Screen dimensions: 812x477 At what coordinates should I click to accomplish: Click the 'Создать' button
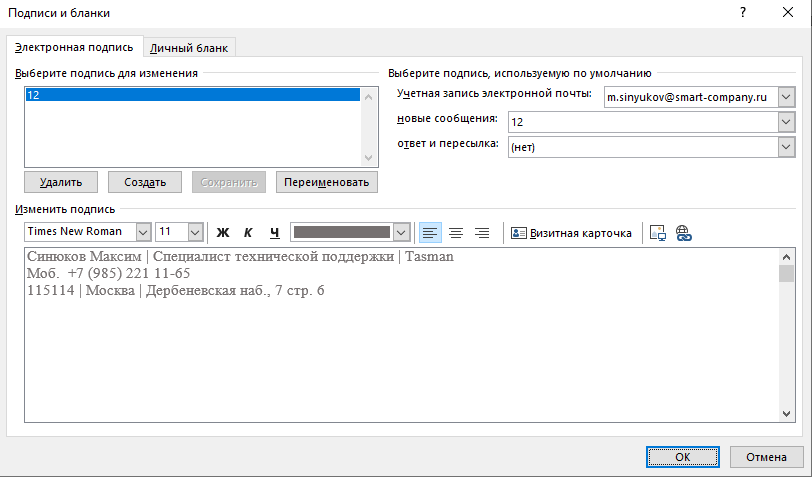point(145,182)
